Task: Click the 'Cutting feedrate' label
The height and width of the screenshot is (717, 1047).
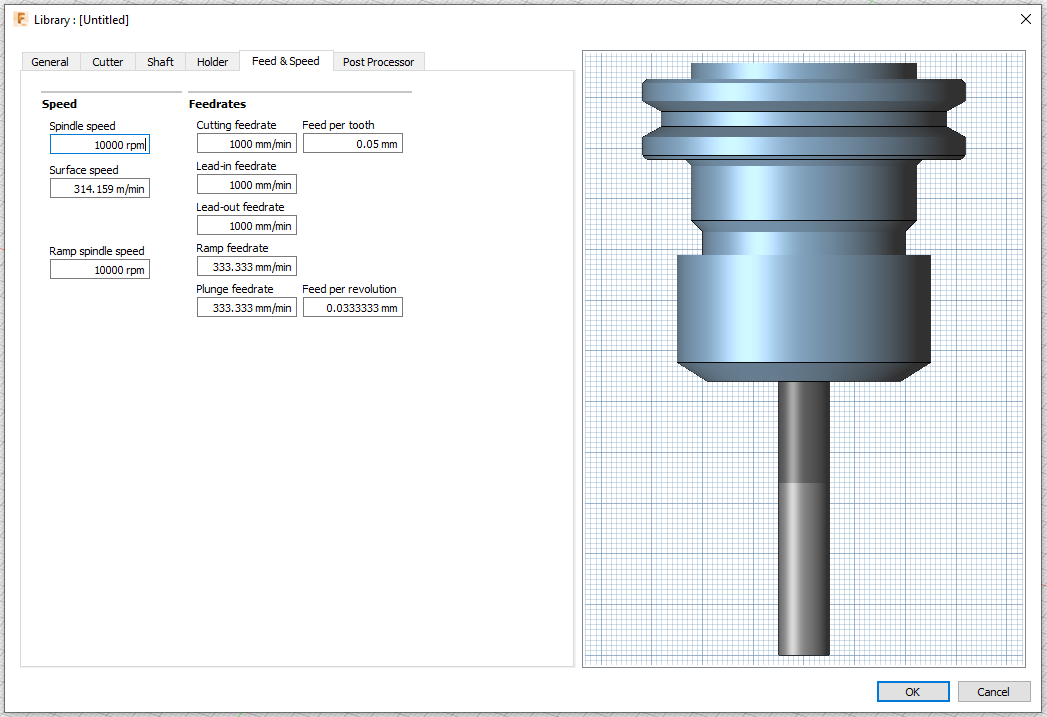Action: click(x=236, y=125)
